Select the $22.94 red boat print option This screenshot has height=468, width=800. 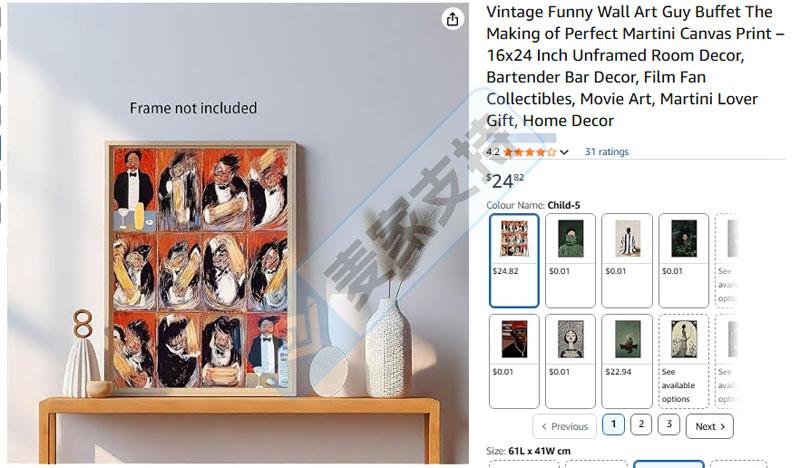pyautogui.click(x=627, y=361)
